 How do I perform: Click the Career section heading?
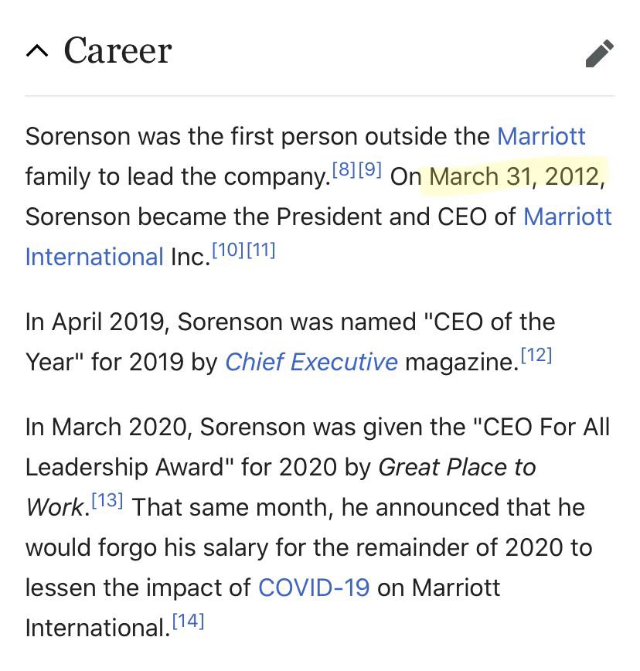point(118,51)
